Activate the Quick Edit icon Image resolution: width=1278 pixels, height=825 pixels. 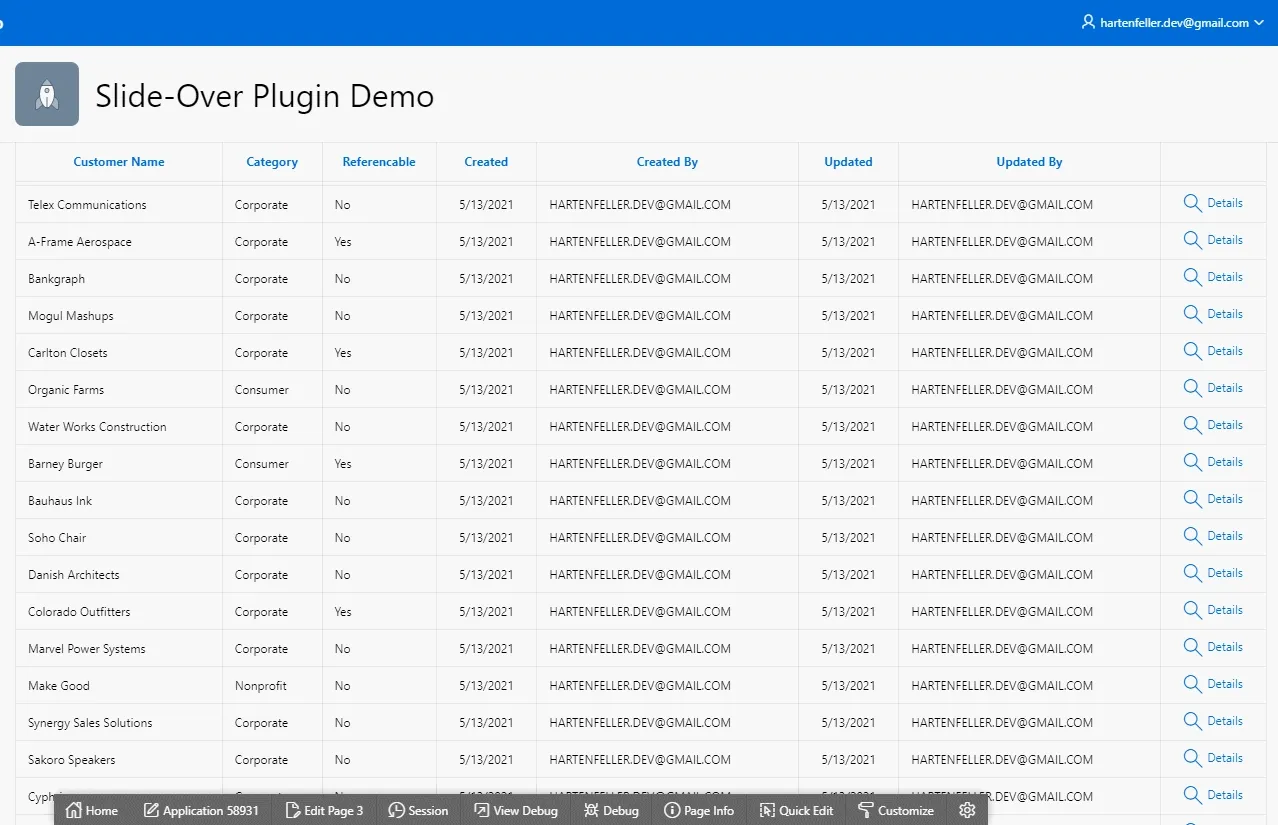point(766,811)
